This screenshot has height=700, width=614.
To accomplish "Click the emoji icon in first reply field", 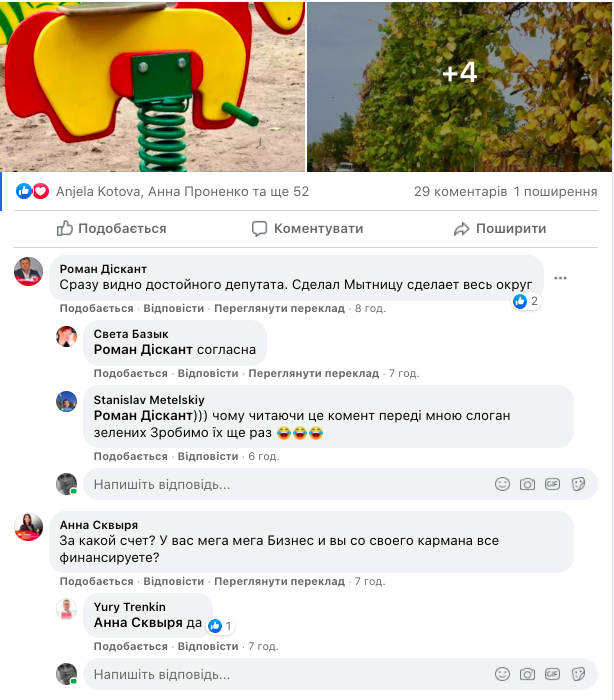I will (503, 484).
